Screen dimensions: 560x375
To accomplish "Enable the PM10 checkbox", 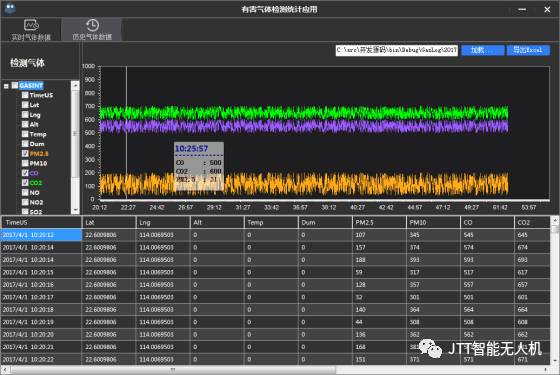I will [x=25, y=163].
